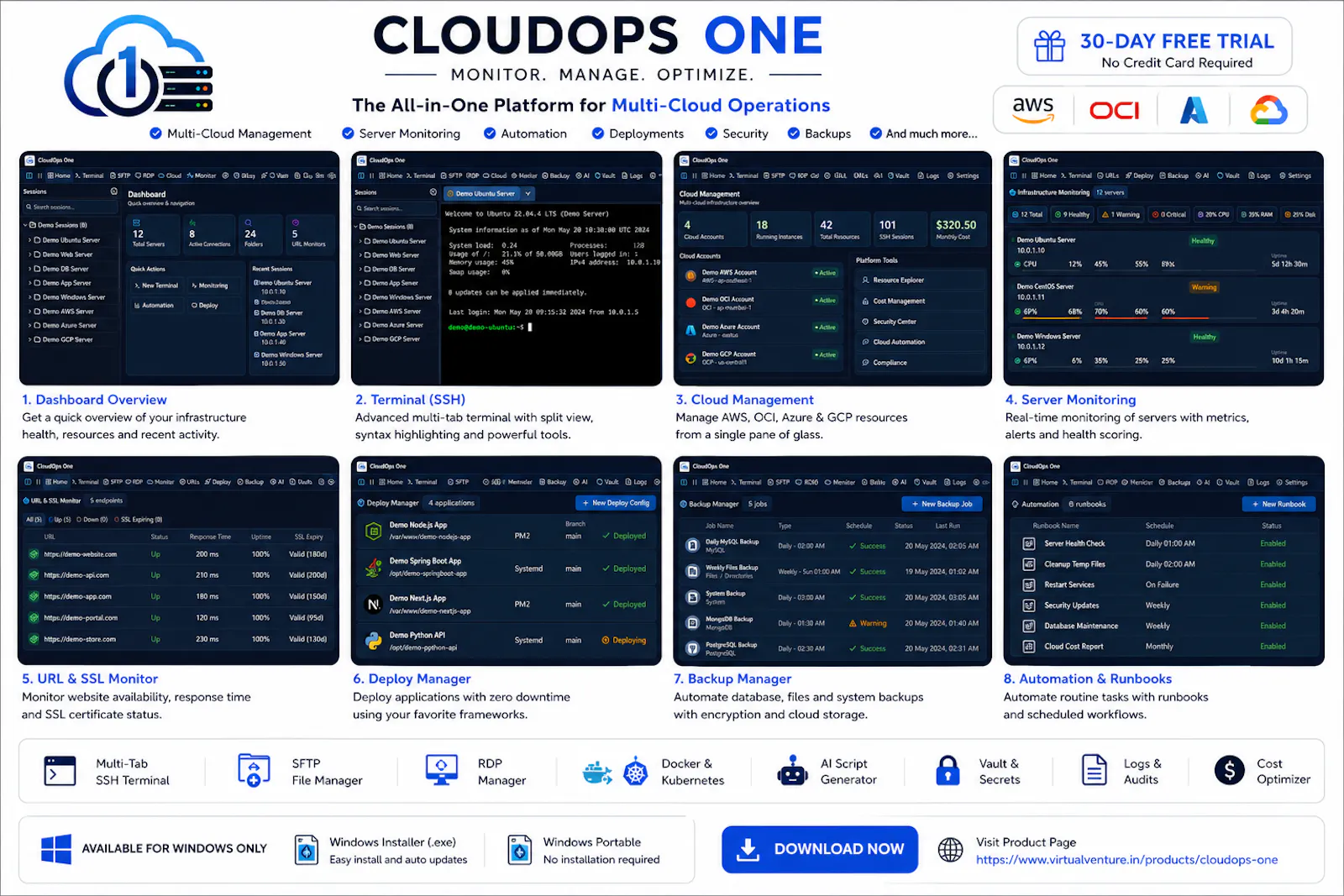Click the Node.js app icon in Deploy Manager
The height and width of the screenshot is (896, 1344).
point(374,531)
